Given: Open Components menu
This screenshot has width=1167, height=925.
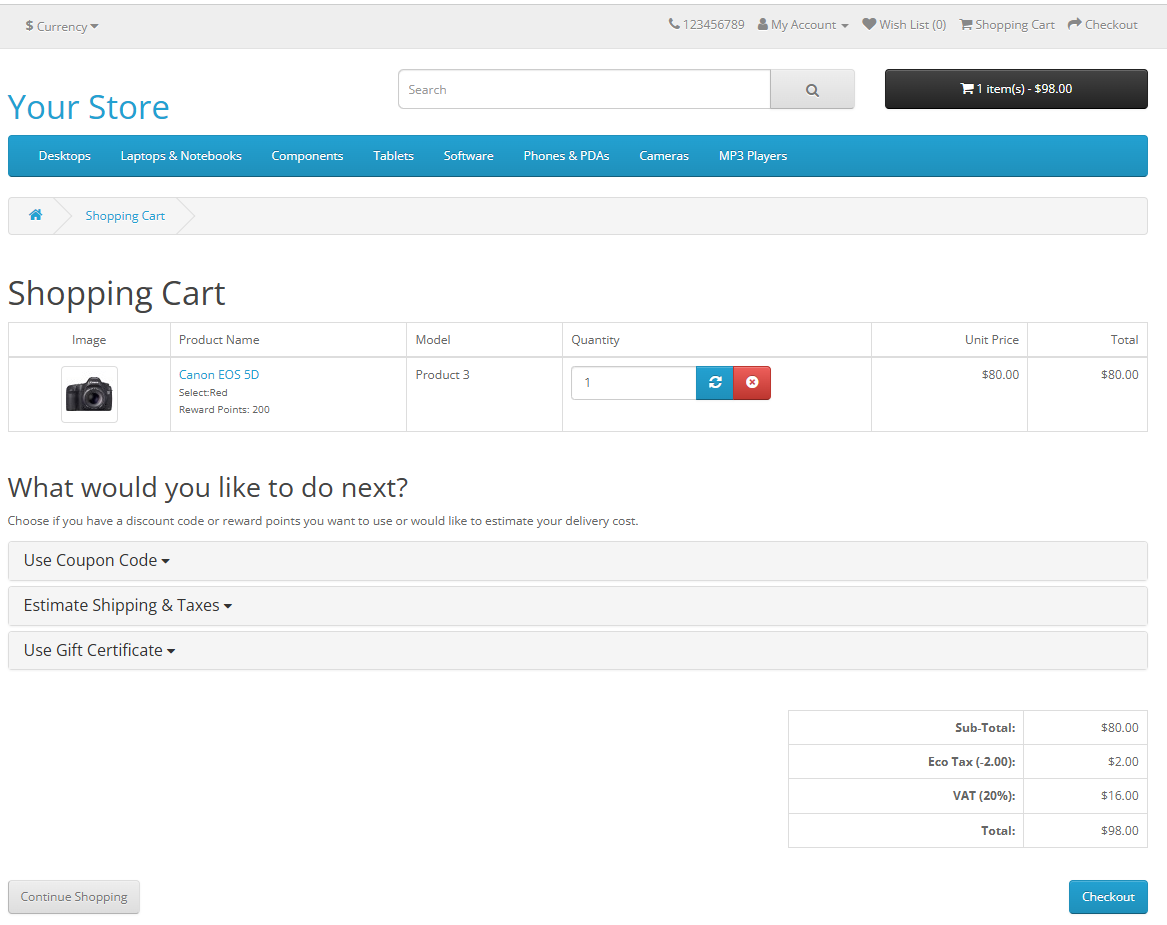Looking at the screenshot, I should click(x=307, y=156).
